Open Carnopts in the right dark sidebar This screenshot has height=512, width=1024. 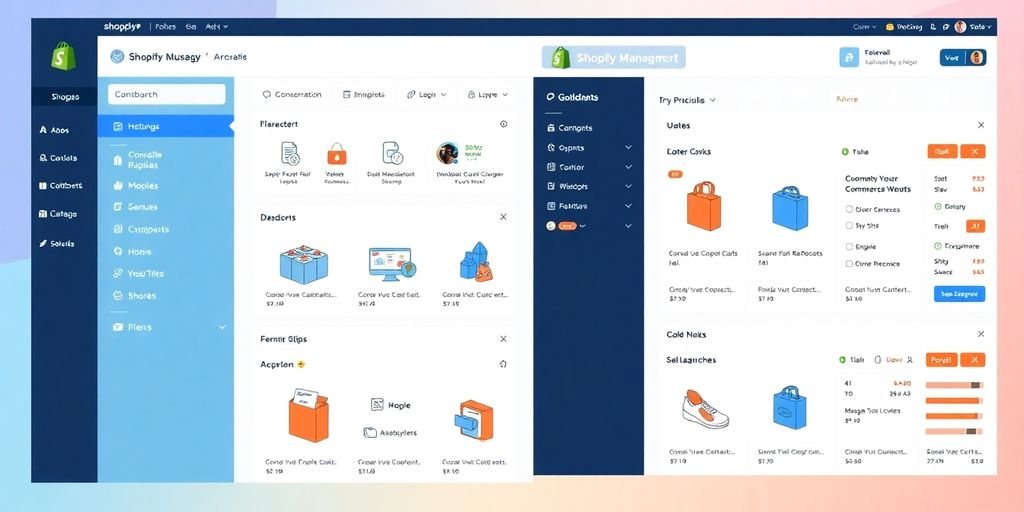569,128
